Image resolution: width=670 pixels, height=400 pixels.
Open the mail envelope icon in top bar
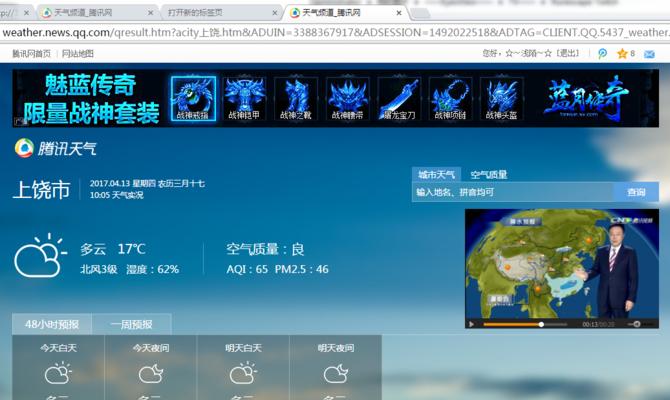(649, 54)
